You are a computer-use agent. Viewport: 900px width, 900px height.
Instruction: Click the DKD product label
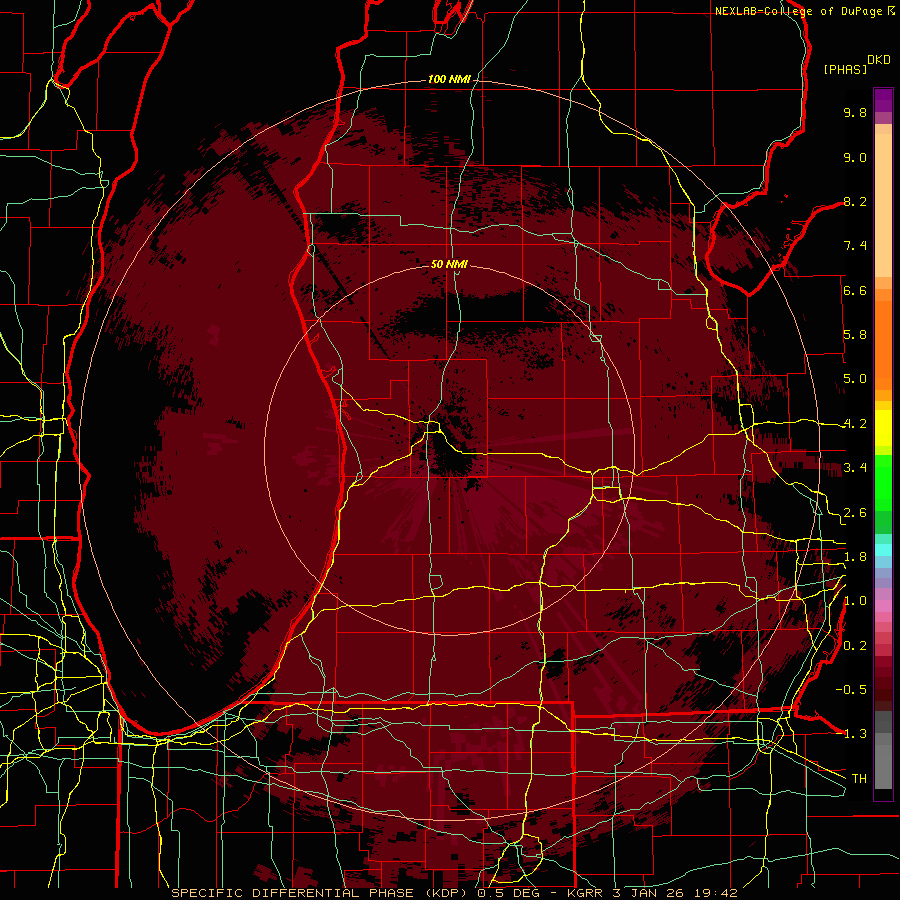pyautogui.click(x=879, y=60)
